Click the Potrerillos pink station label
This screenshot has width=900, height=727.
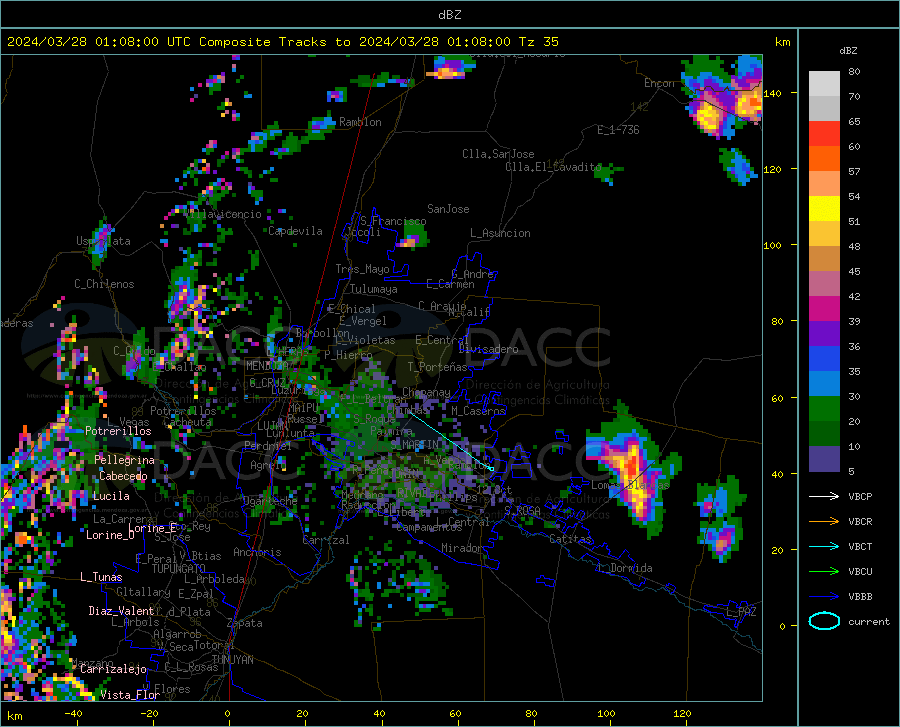[118, 431]
